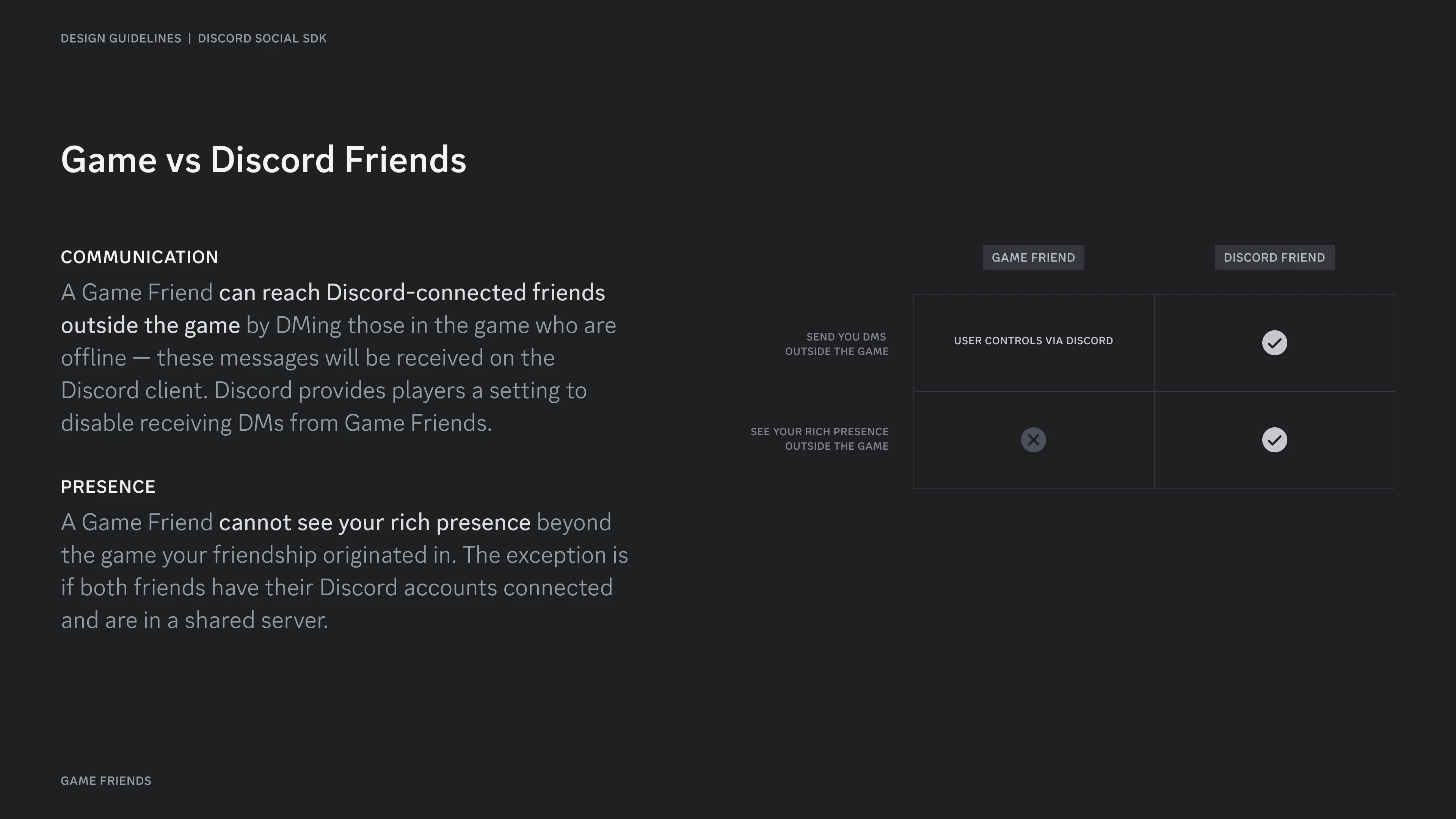
Task: Click 'DESIGN GUIDELINES' in the header
Action: (121, 38)
